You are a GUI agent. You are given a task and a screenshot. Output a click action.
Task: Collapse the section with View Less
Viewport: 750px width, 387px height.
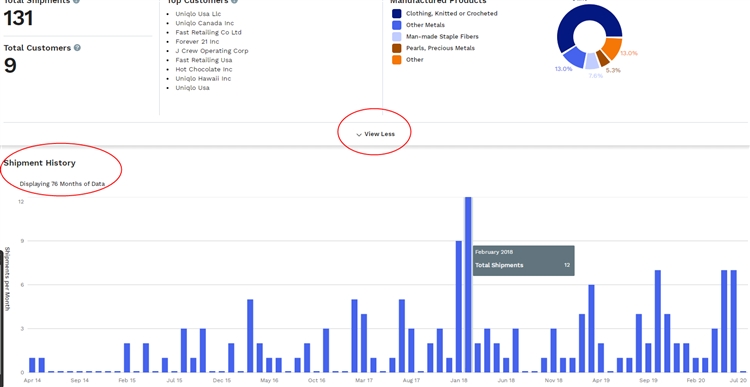pos(375,134)
